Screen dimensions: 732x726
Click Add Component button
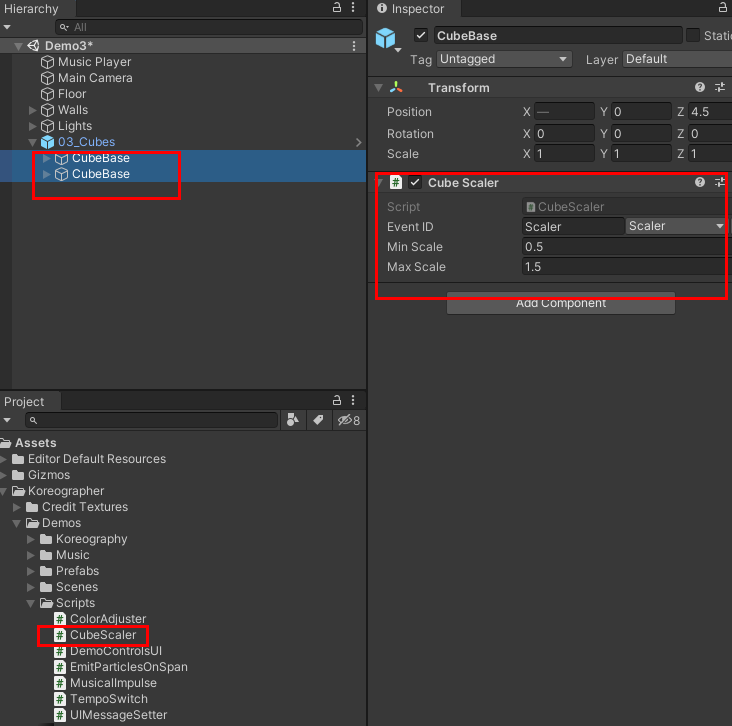[x=561, y=303]
